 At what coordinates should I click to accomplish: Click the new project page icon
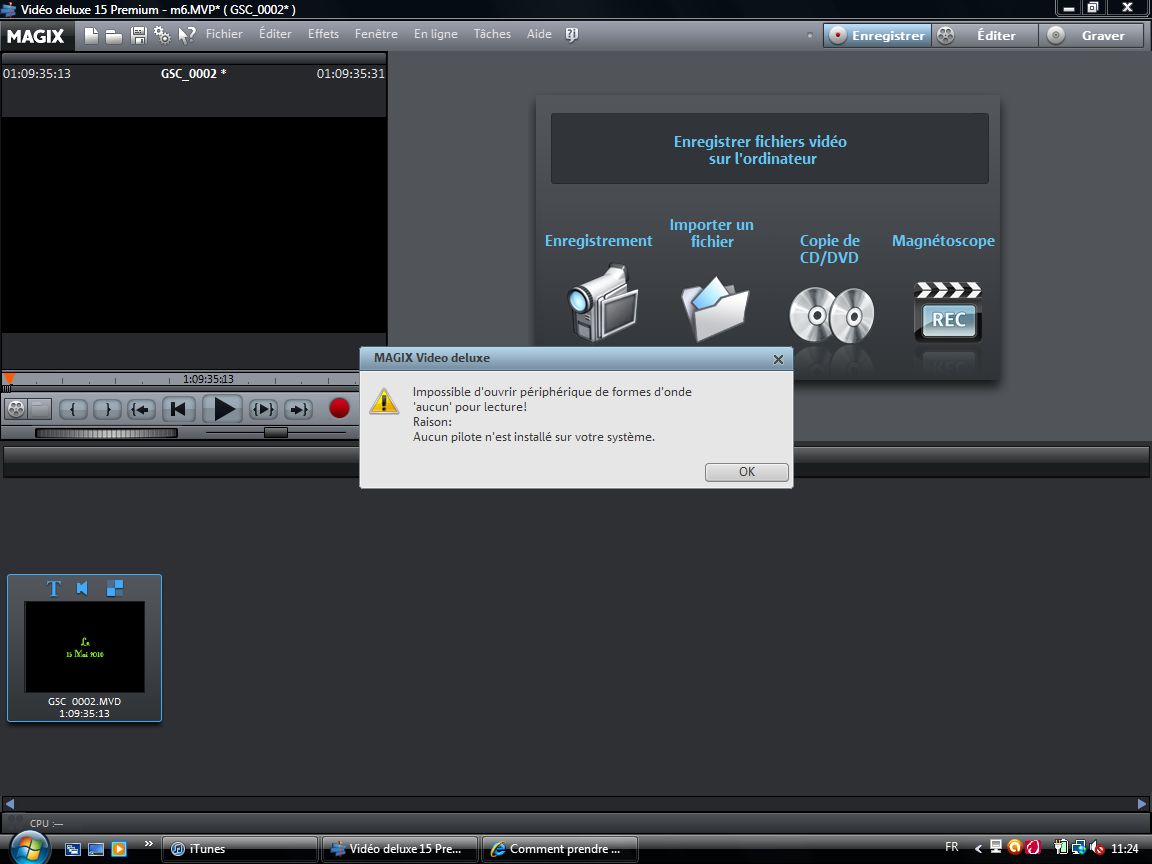tap(92, 35)
